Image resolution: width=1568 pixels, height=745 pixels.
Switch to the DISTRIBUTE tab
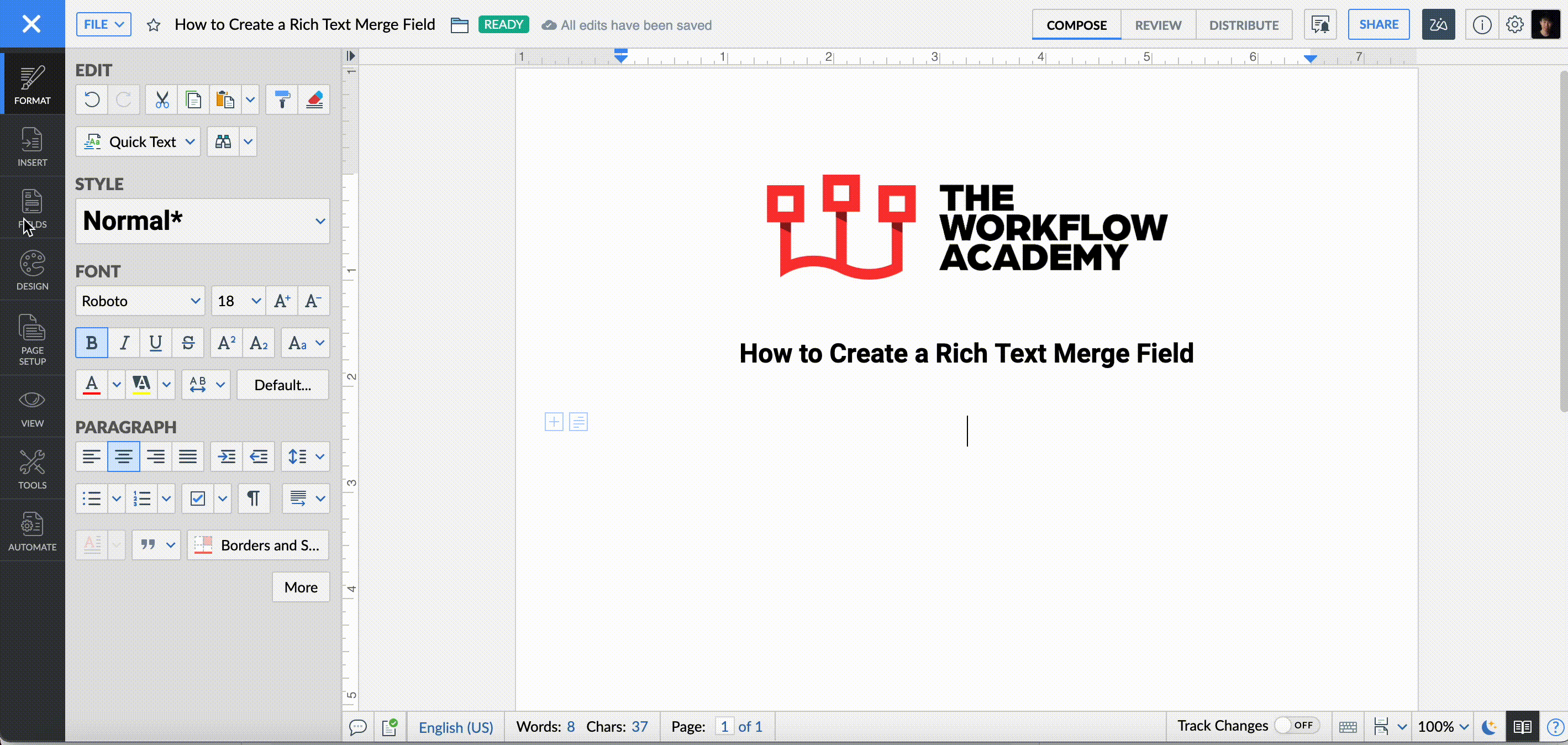pyautogui.click(x=1244, y=25)
